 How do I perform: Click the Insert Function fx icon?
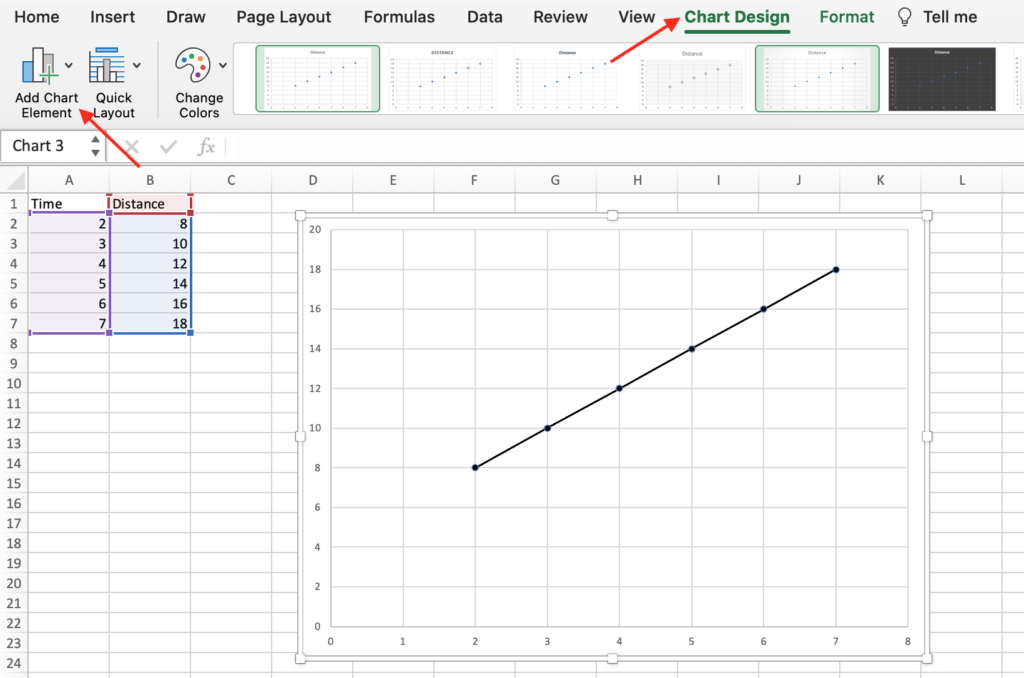coord(207,146)
